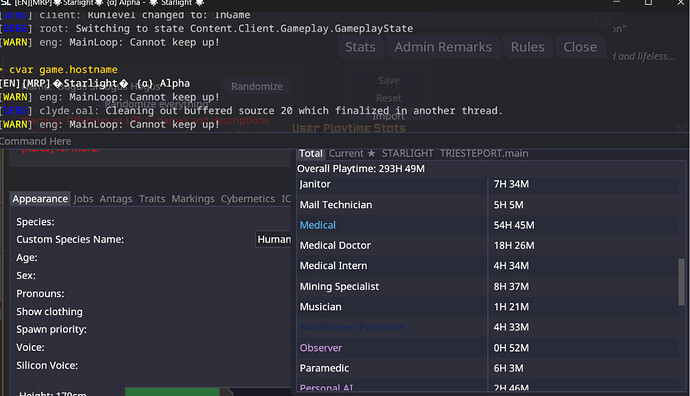The image size is (690, 396).
Task: Select the Medical Intern row
Action: pos(488,266)
